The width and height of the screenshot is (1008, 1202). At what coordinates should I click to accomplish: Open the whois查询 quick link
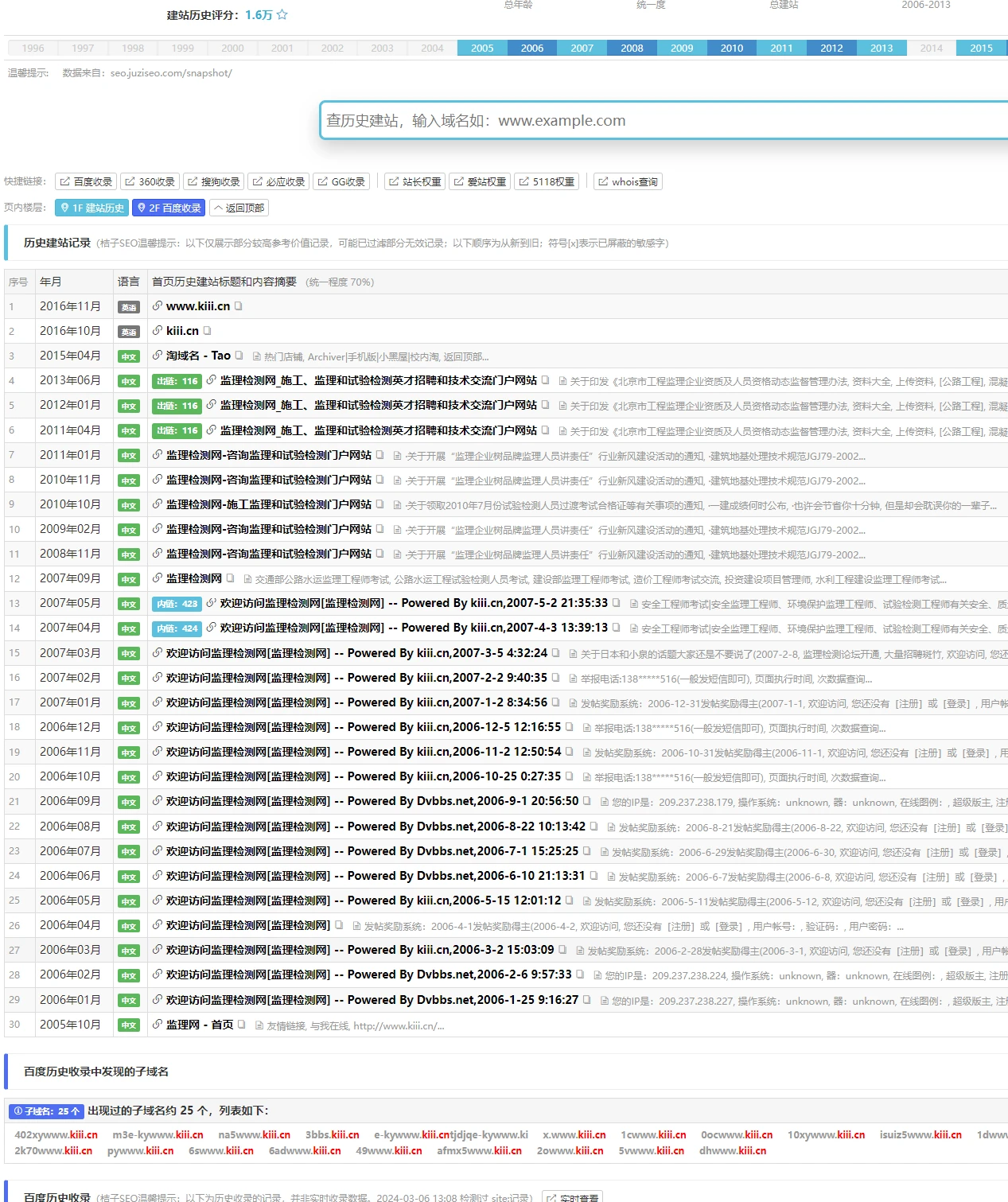(x=628, y=182)
